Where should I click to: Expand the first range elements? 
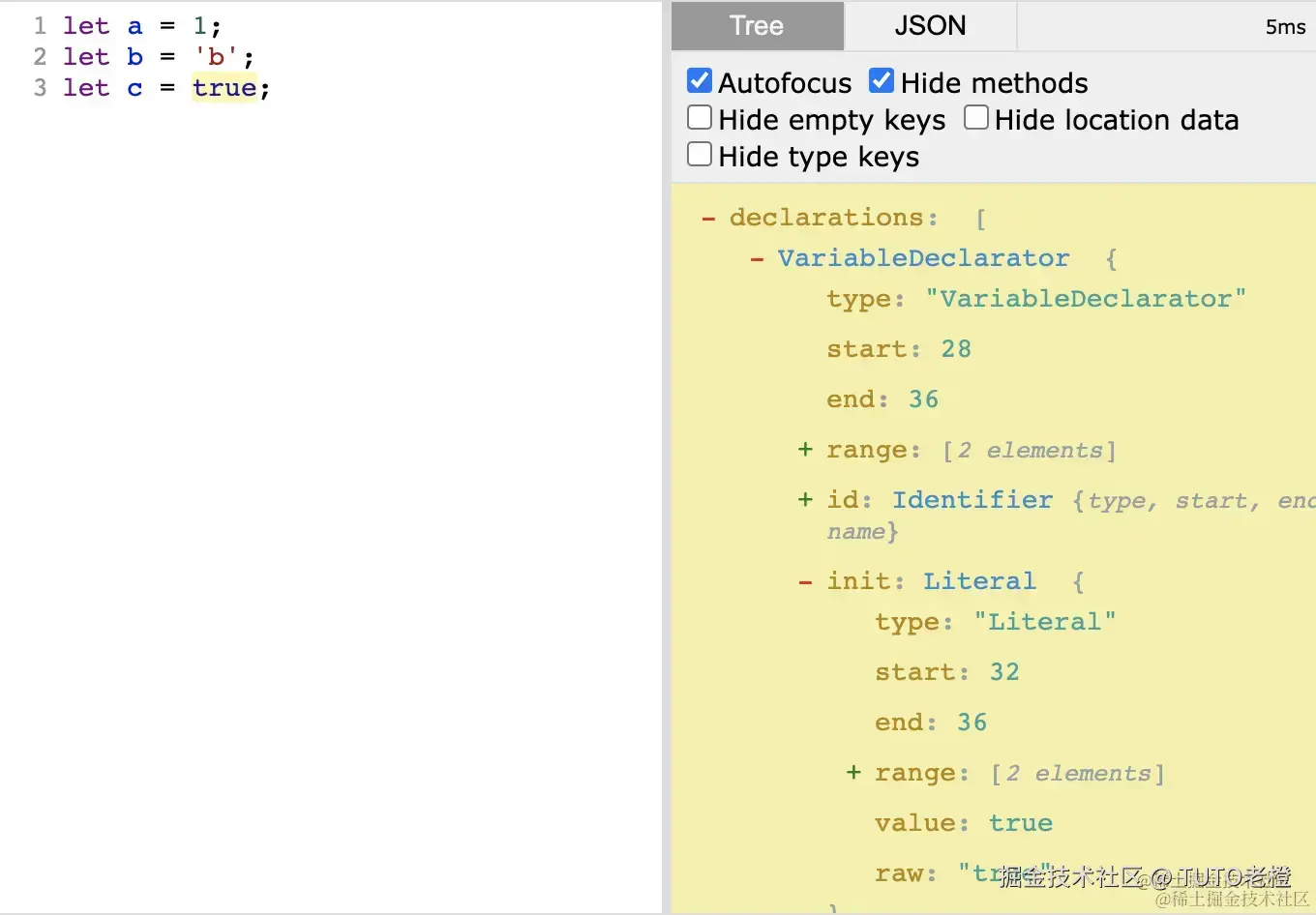pyautogui.click(x=805, y=450)
